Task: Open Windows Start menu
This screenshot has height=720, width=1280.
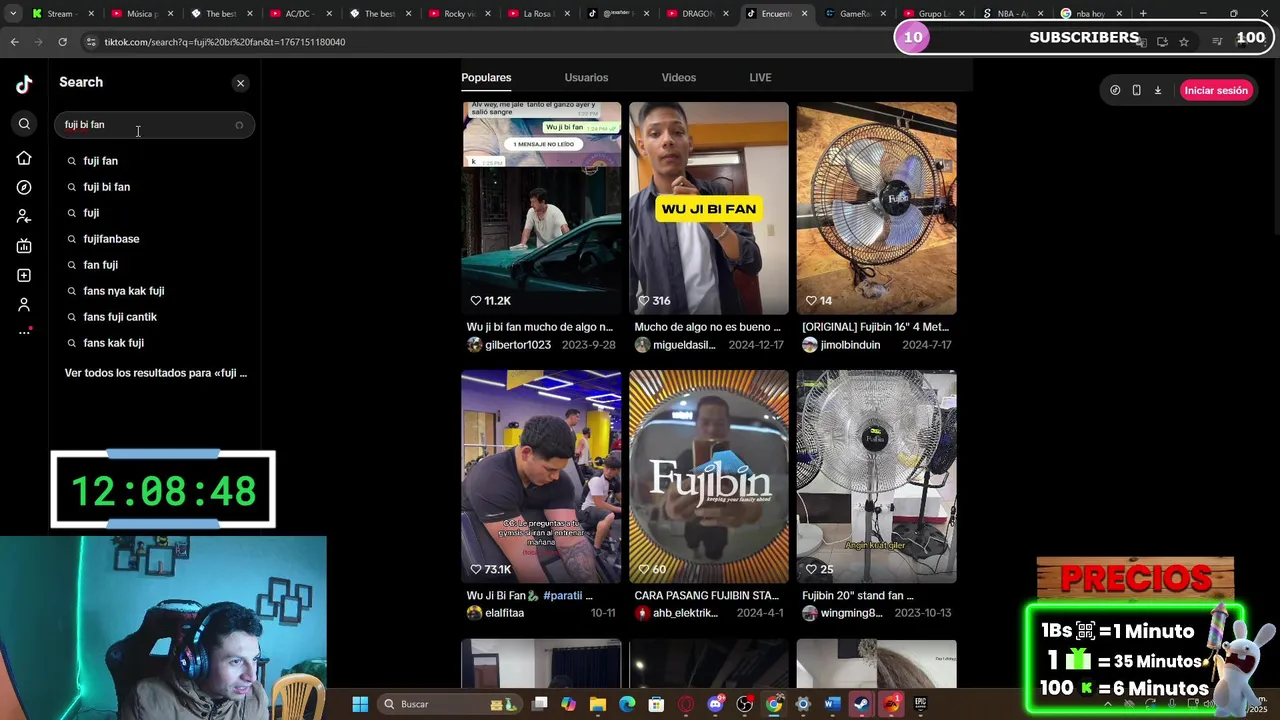Action: 360,704
